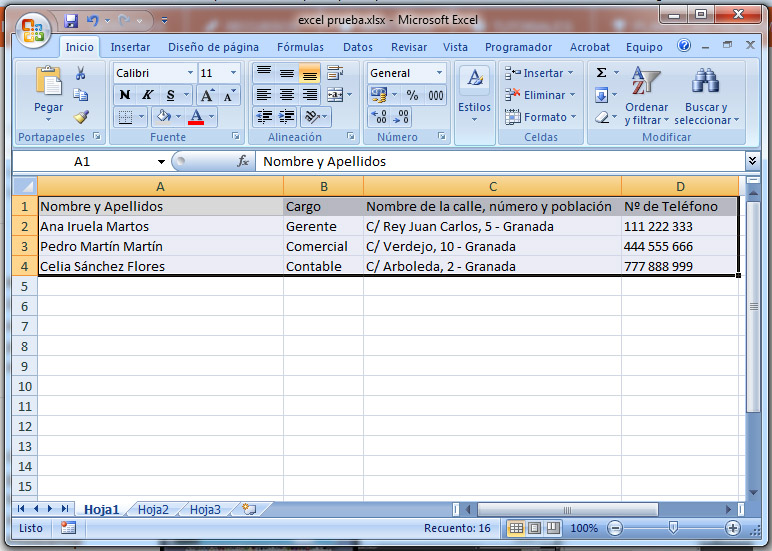The height and width of the screenshot is (551, 772).
Task: Click the percent style icon
Action: pyautogui.click(x=412, y=95)
